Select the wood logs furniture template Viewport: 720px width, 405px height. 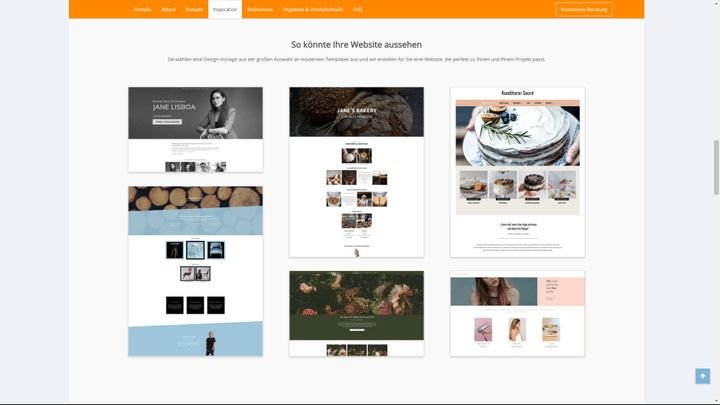(x=195, y=270)
